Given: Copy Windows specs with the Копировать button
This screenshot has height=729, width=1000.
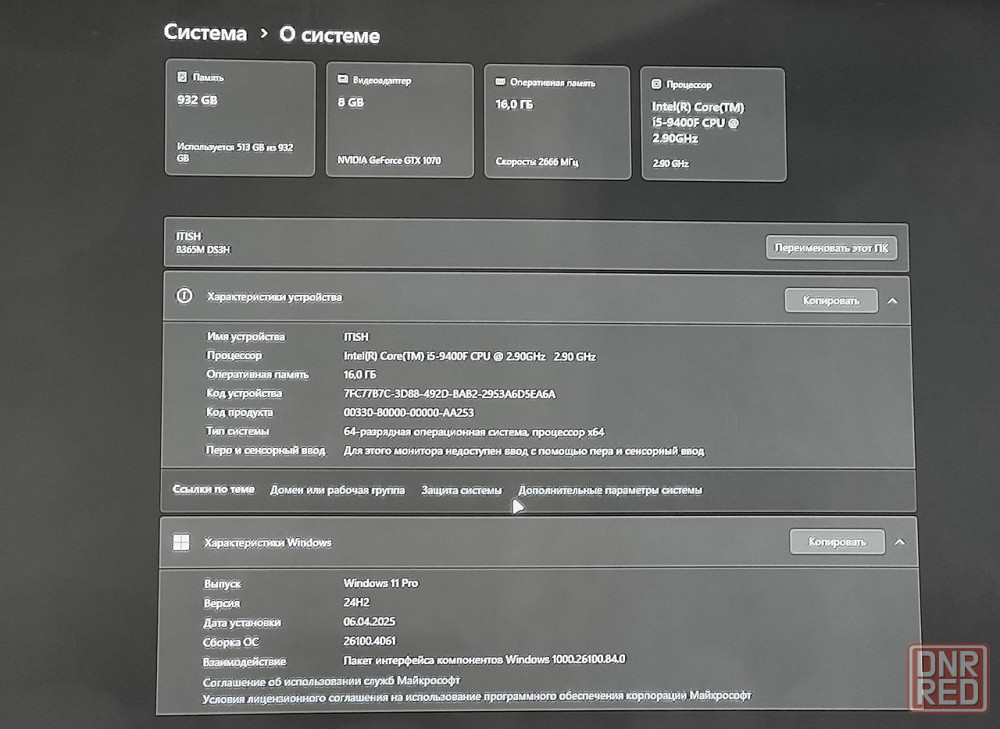Looking at the screenshot, I should [837, 542].
